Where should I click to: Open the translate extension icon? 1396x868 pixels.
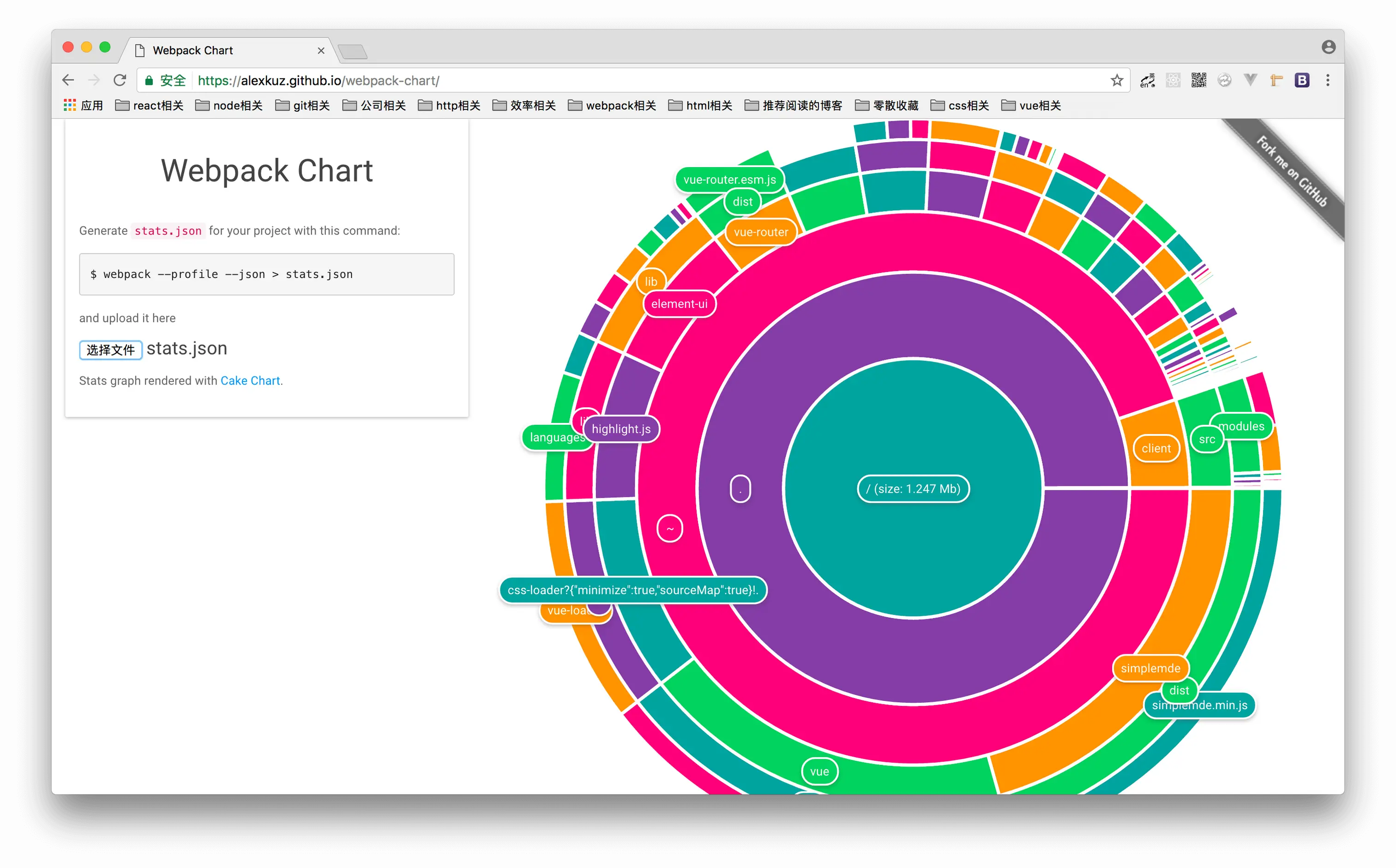[1148, 80]
